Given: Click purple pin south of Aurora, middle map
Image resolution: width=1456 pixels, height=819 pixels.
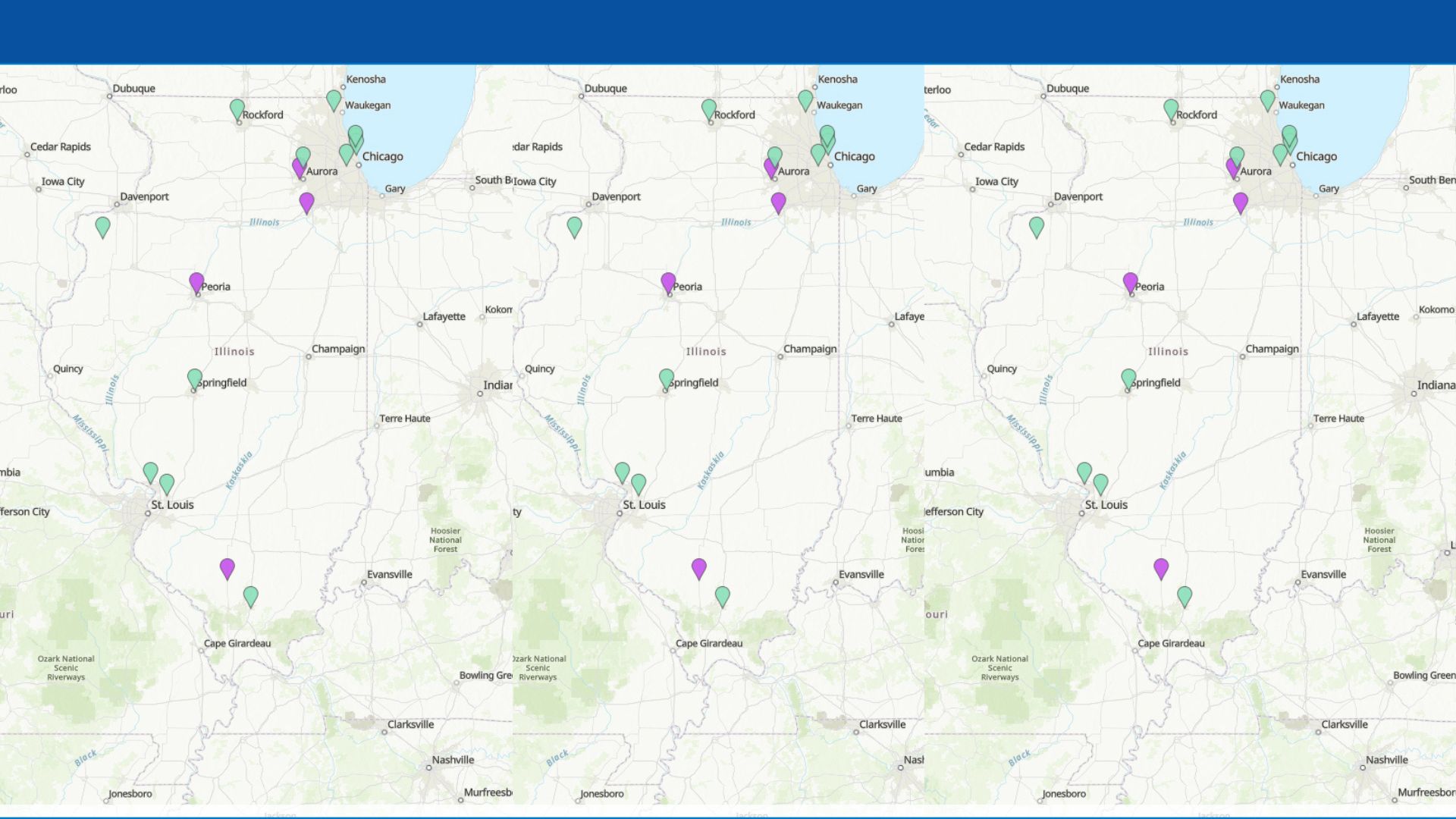Looking at the screenshot, I should (778, 202).
